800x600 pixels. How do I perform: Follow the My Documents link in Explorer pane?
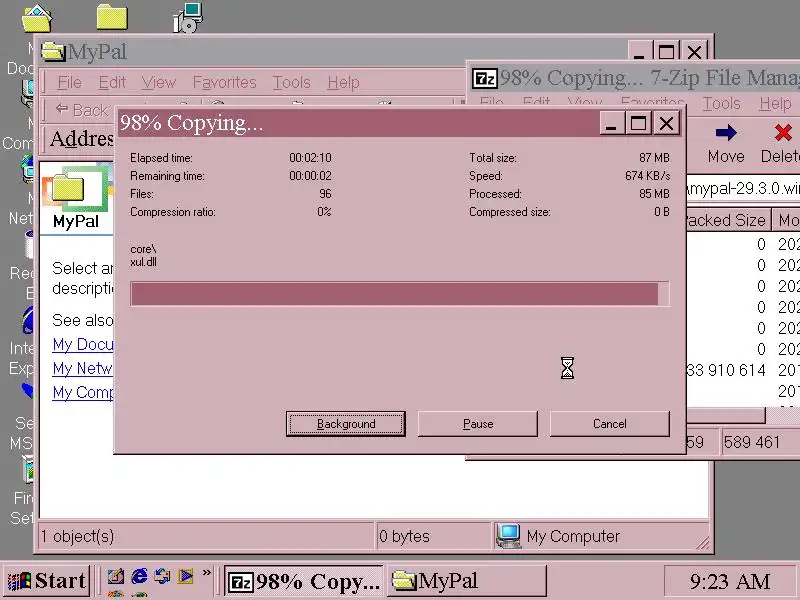tap(83, 344)
